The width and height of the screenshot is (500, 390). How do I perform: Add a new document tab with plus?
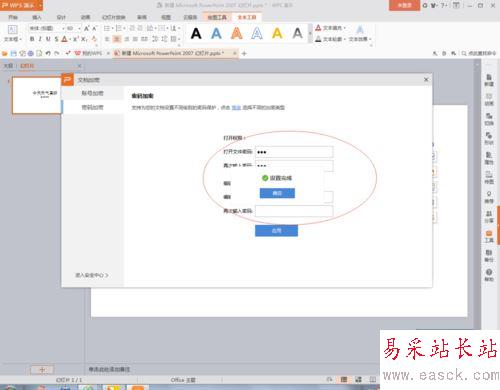click(x=244, y=53)
